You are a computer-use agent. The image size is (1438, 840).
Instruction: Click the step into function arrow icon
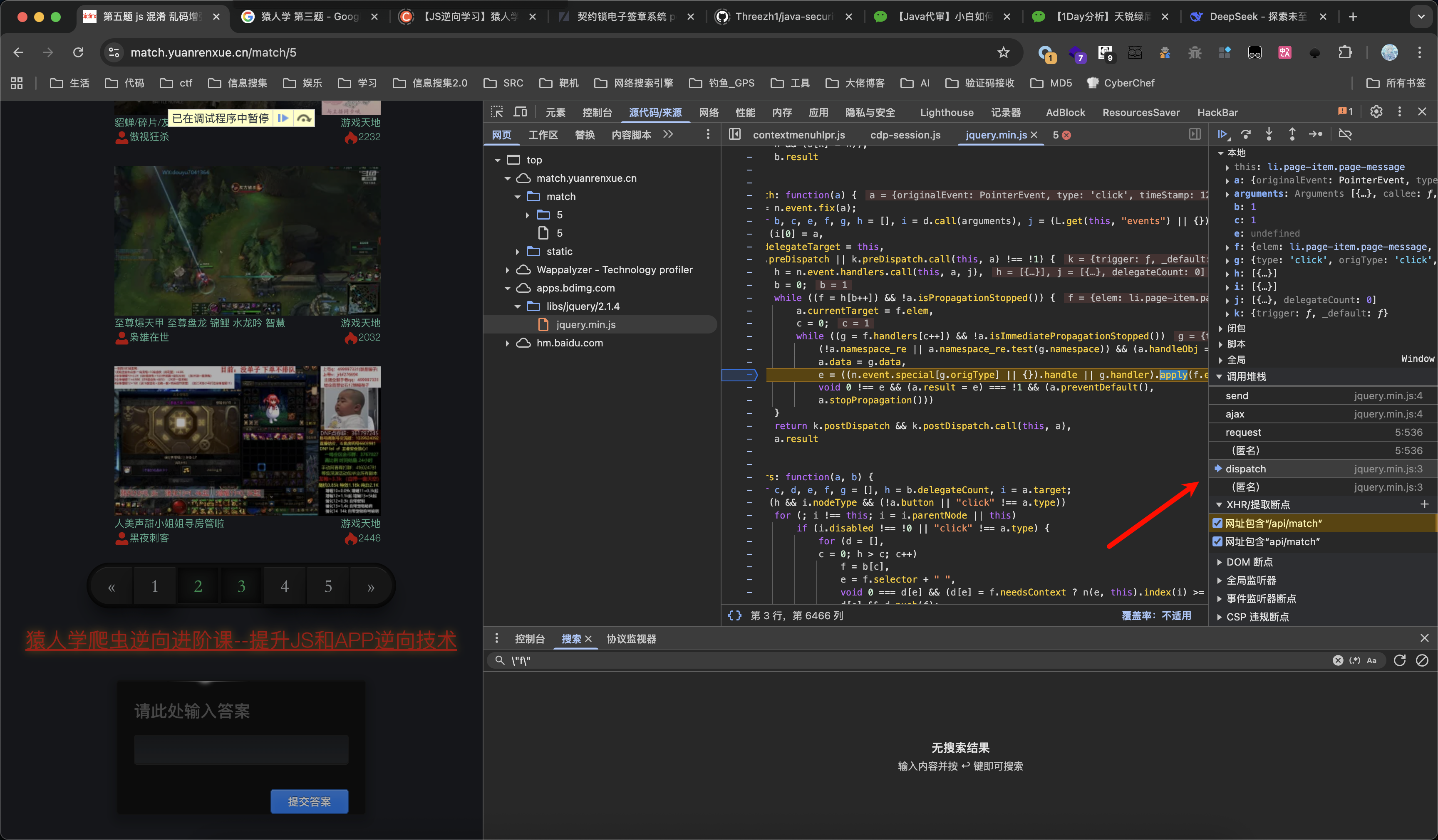1269,135
